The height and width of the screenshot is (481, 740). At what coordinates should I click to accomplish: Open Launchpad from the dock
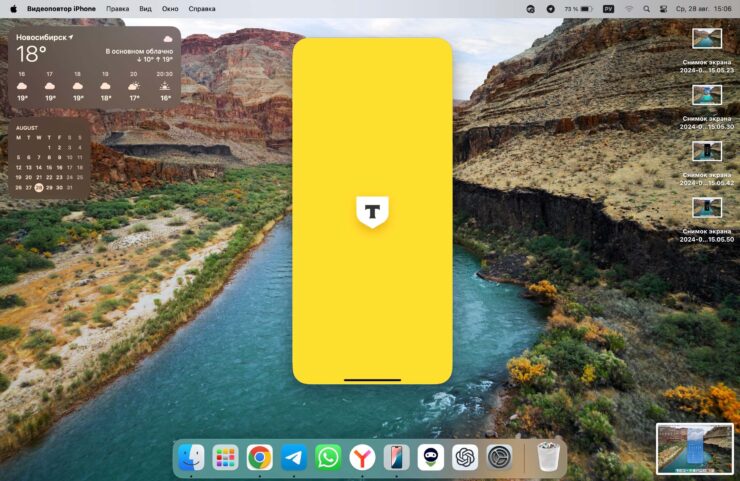(x=225, y=457)
